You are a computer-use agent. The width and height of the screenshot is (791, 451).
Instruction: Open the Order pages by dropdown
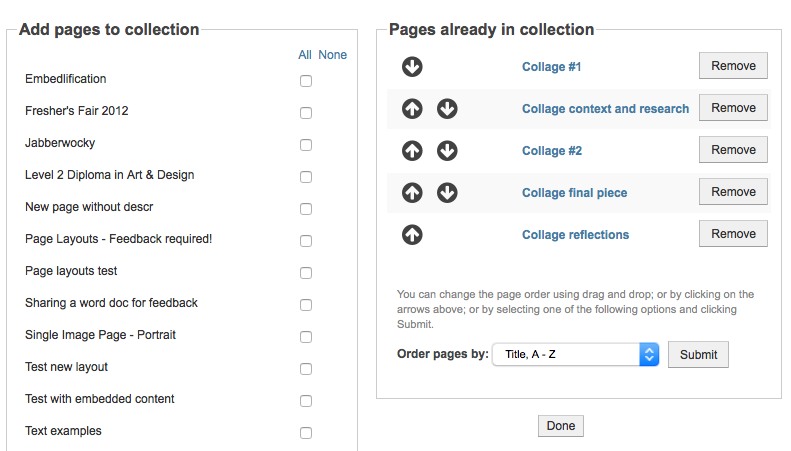(575, 355)
